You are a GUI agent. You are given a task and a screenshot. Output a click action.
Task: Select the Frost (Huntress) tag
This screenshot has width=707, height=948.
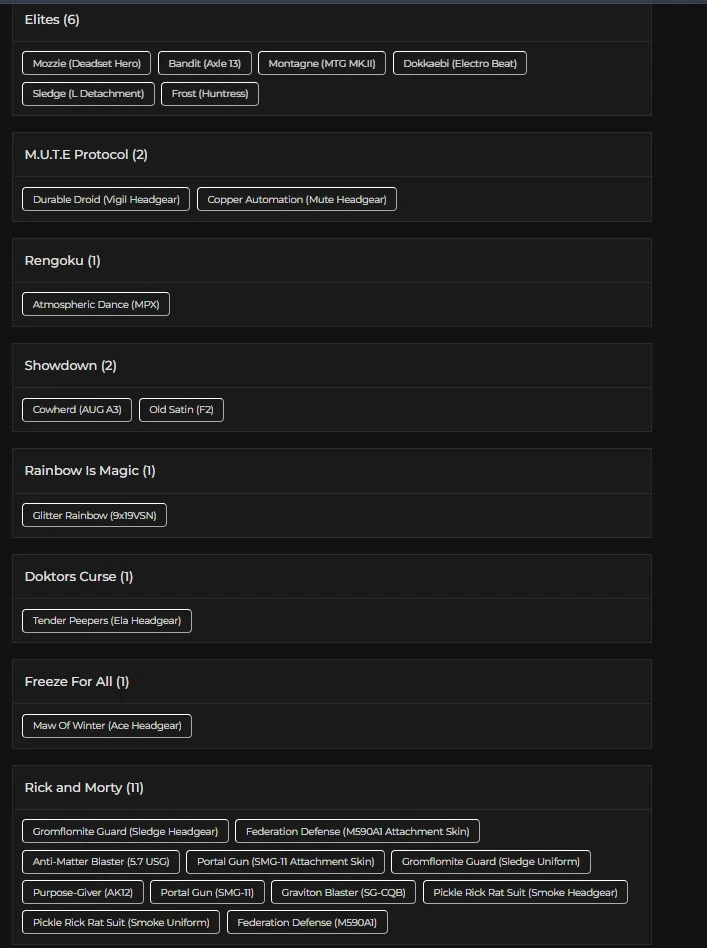point(210,94)
